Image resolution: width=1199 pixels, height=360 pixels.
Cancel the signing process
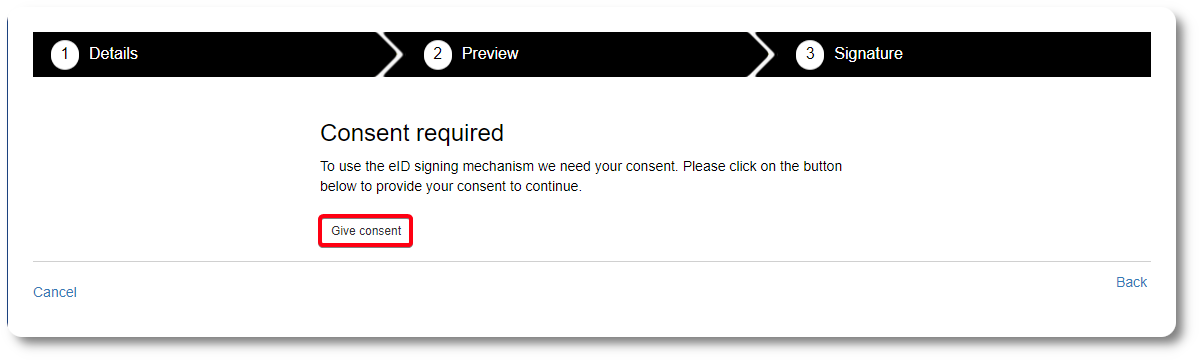click(55, 292)
